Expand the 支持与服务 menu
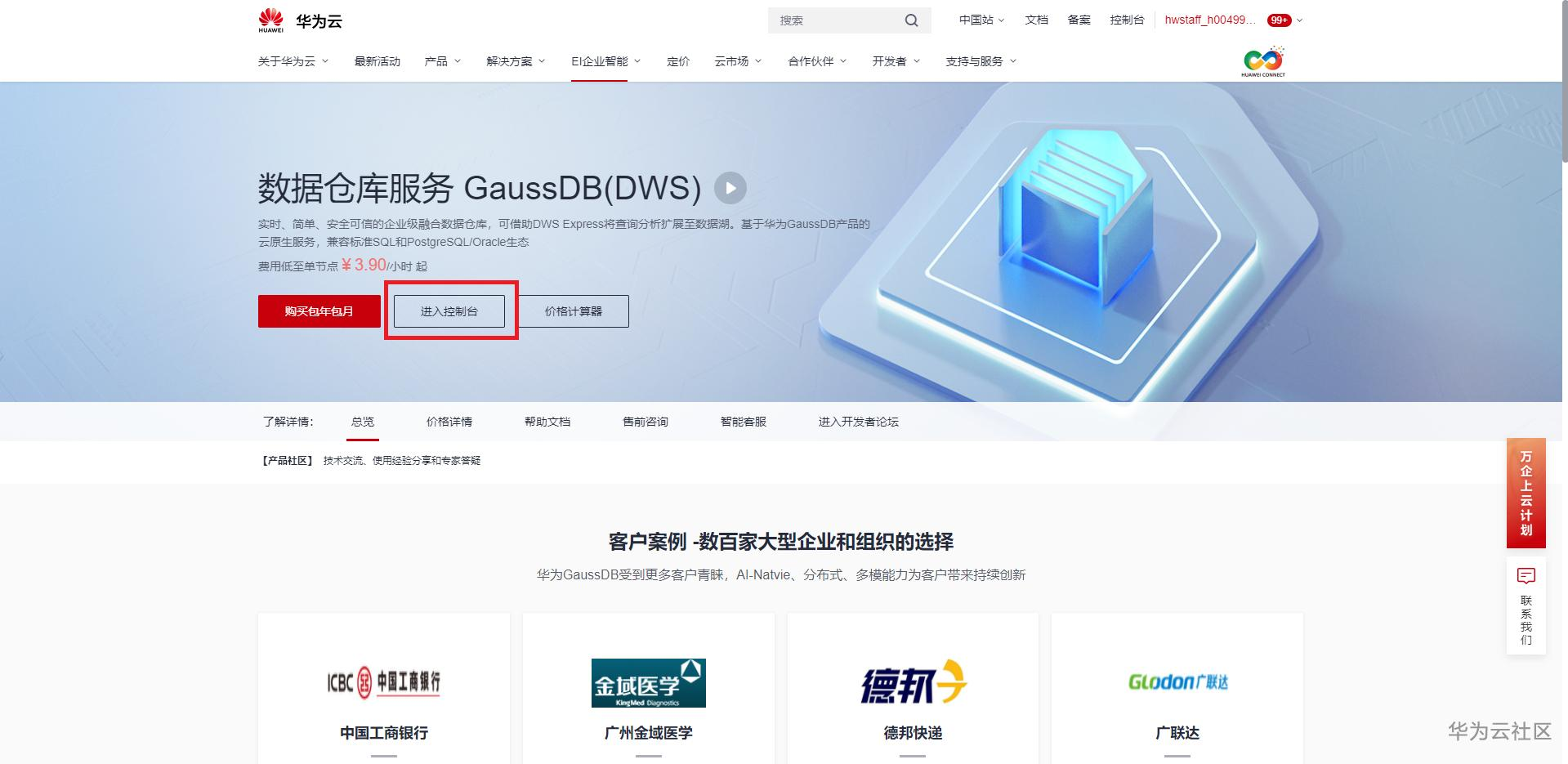Viewport: 1568px width, 764px height. click(x=981, y=61)
